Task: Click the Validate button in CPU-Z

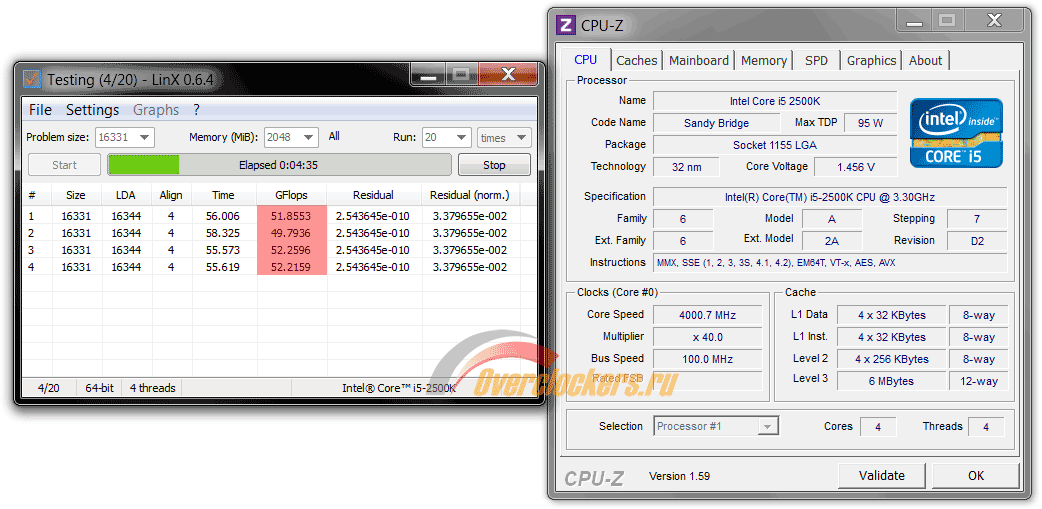Action: pyautogui.click(x=882, y=475)
